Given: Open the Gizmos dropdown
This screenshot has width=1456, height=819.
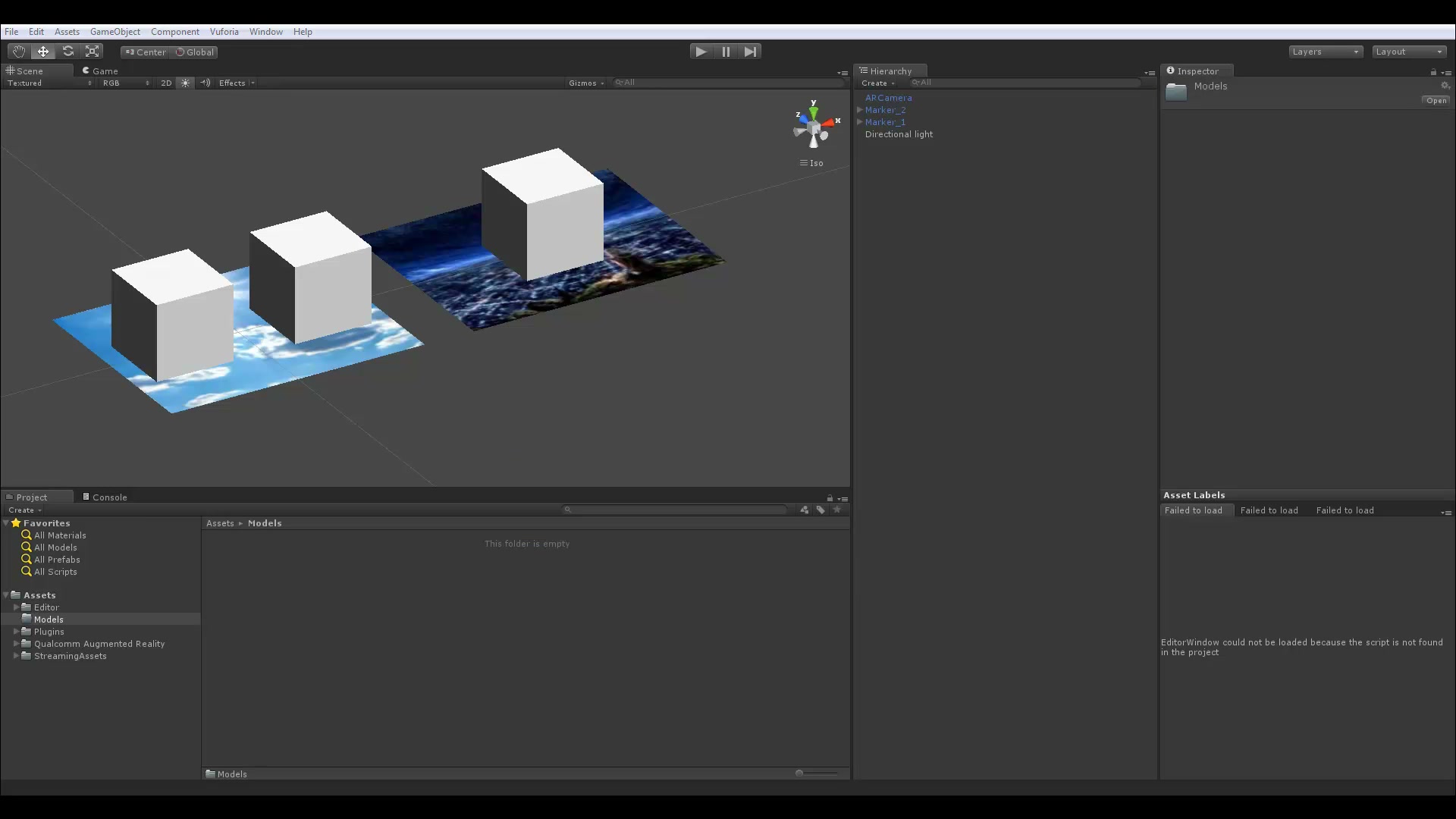Looking at the screenshot, I should click(x=586, y=83).
